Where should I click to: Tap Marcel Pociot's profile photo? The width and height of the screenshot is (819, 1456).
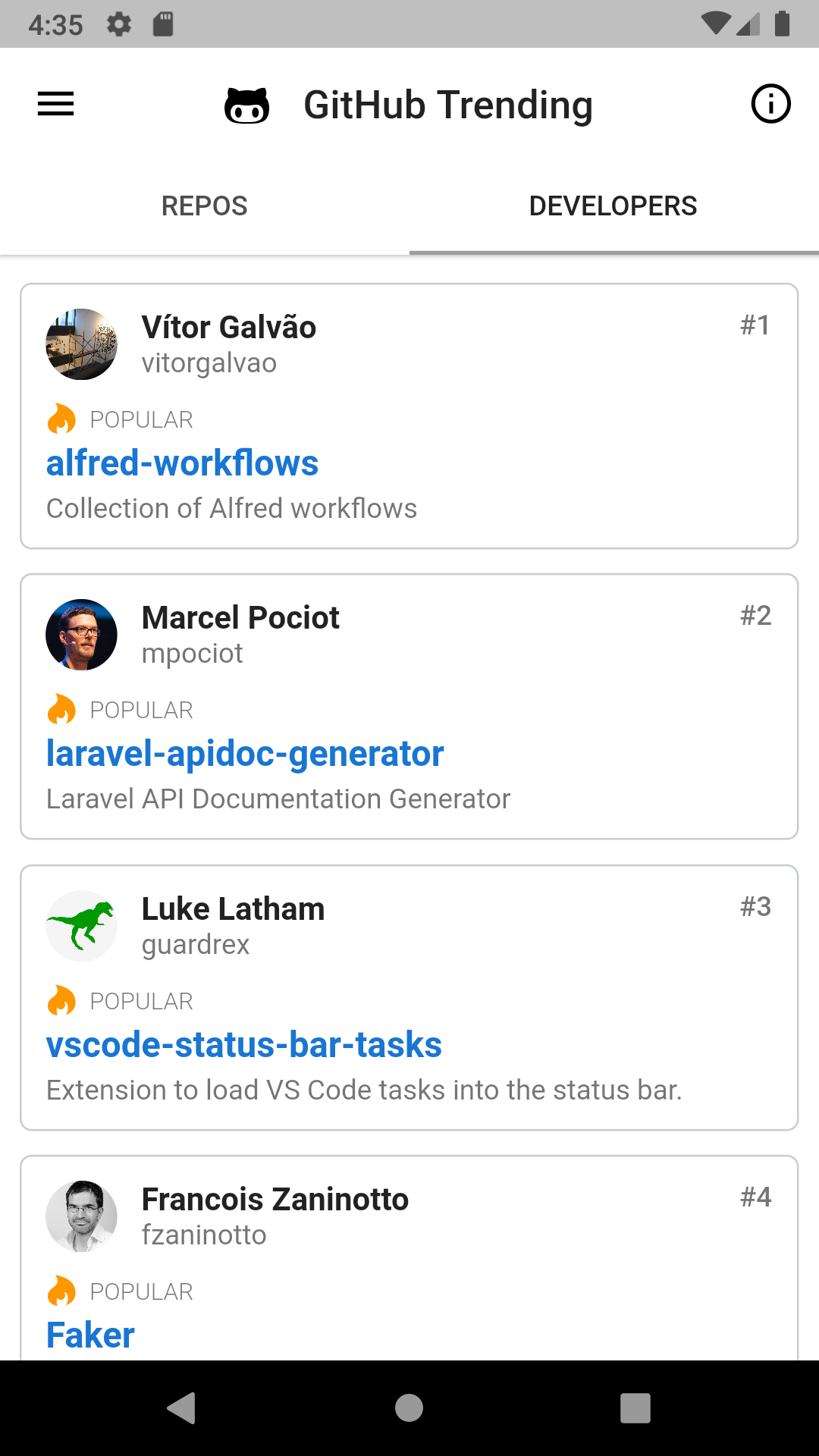(x=82, y=635)
